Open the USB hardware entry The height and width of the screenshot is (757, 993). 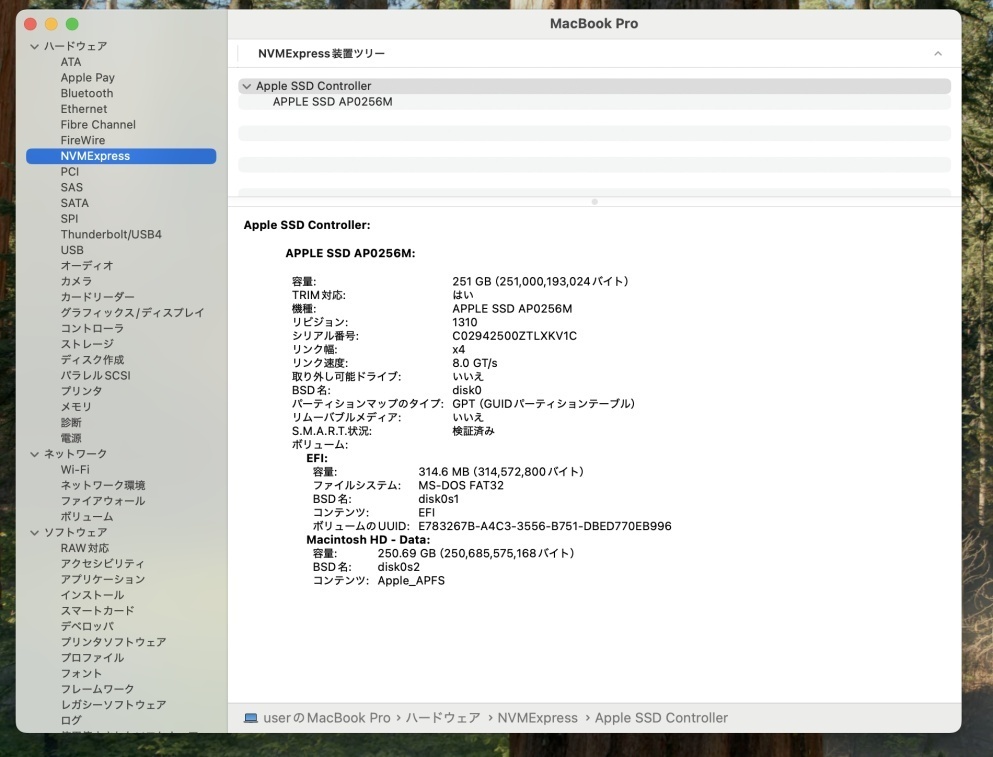point(72,250)
